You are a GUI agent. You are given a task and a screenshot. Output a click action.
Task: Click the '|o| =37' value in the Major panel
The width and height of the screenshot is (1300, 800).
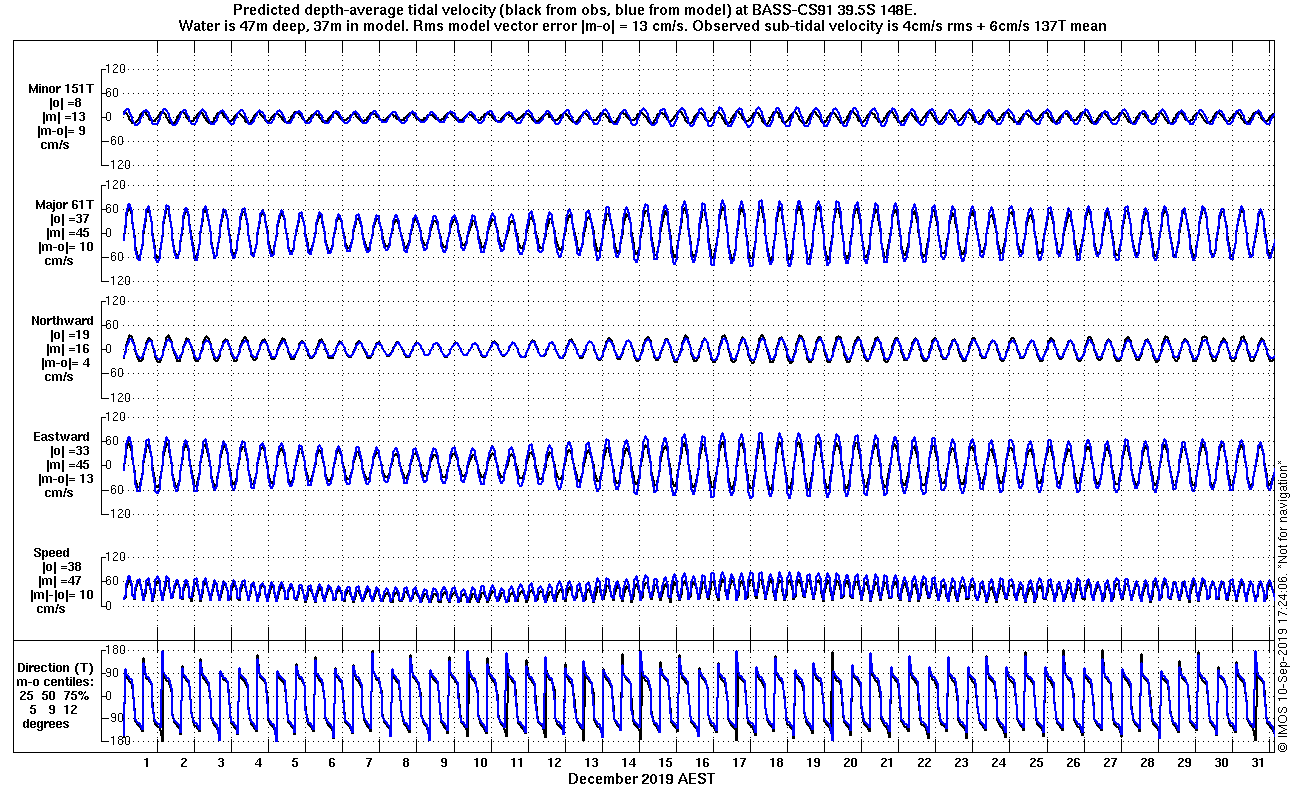(68, 219)
